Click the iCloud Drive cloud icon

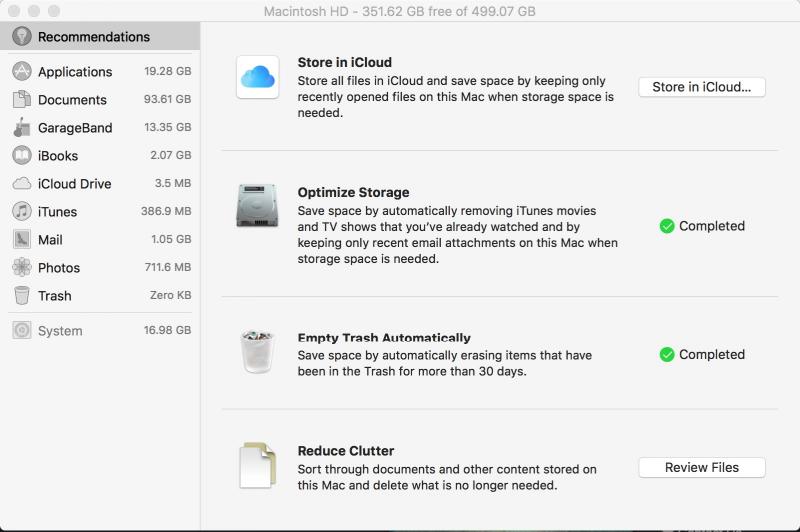coord(21,183)
